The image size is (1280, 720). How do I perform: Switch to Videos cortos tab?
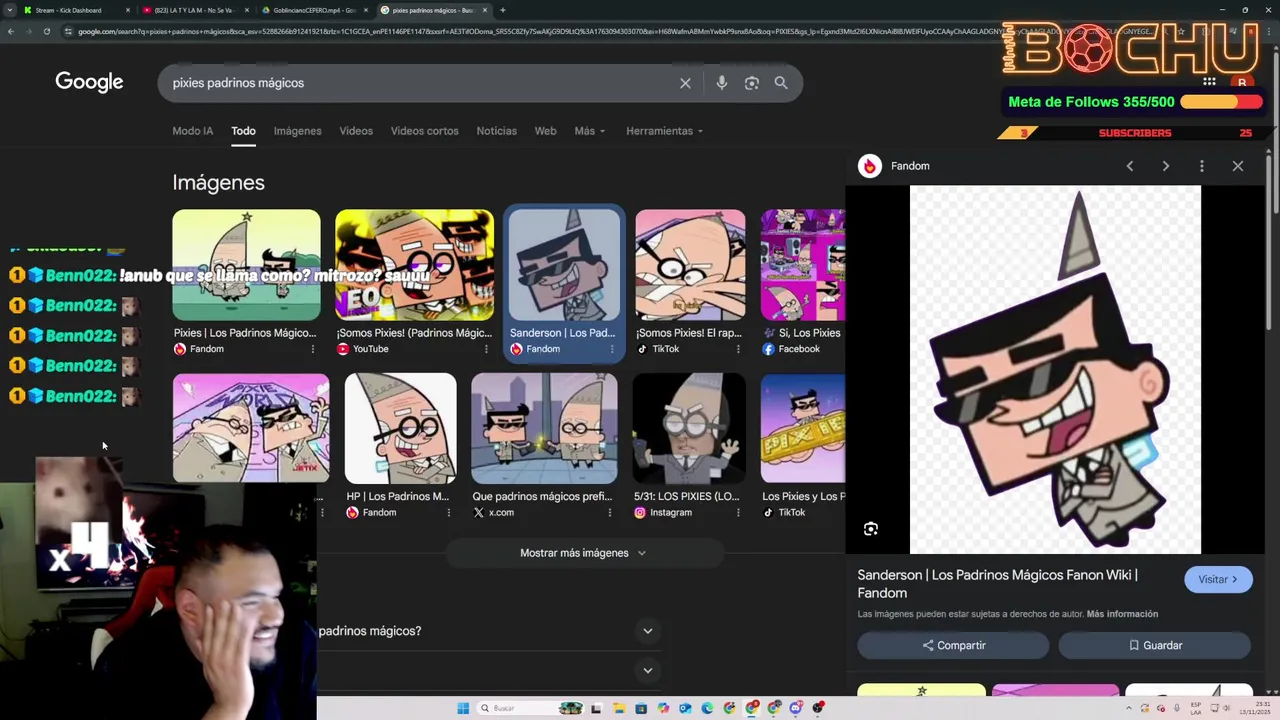coord(425,131)
